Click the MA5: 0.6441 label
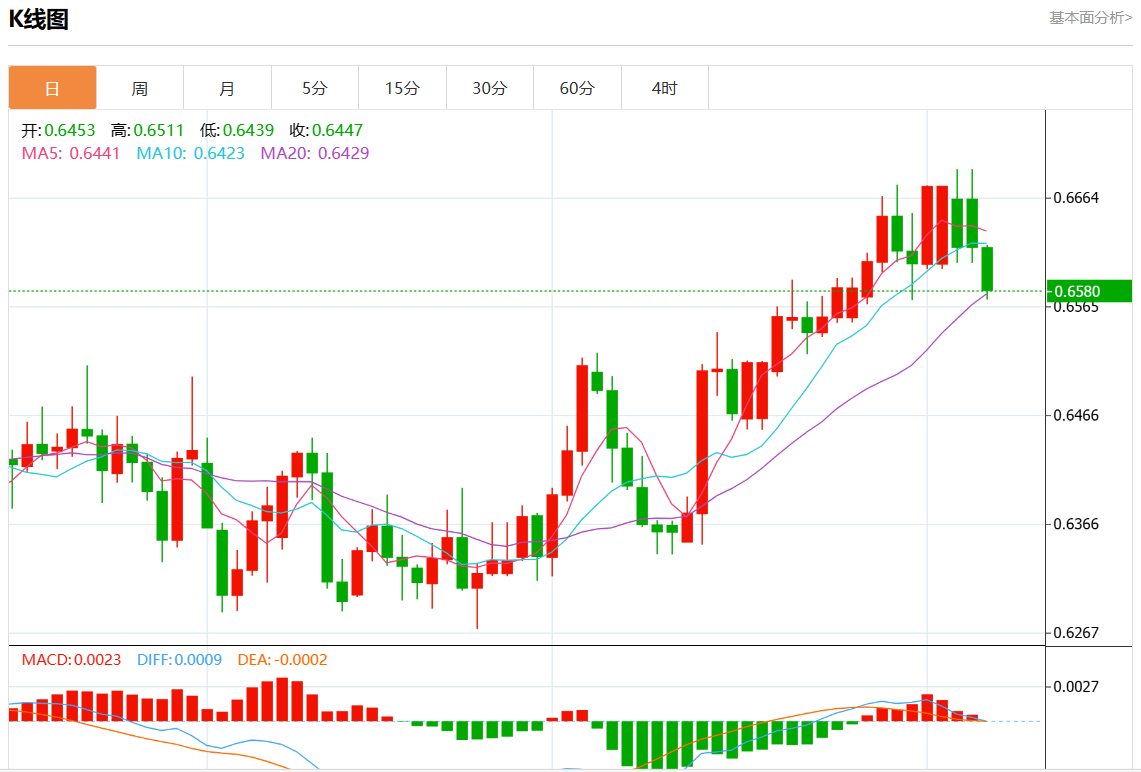 [x=71, y=154]
